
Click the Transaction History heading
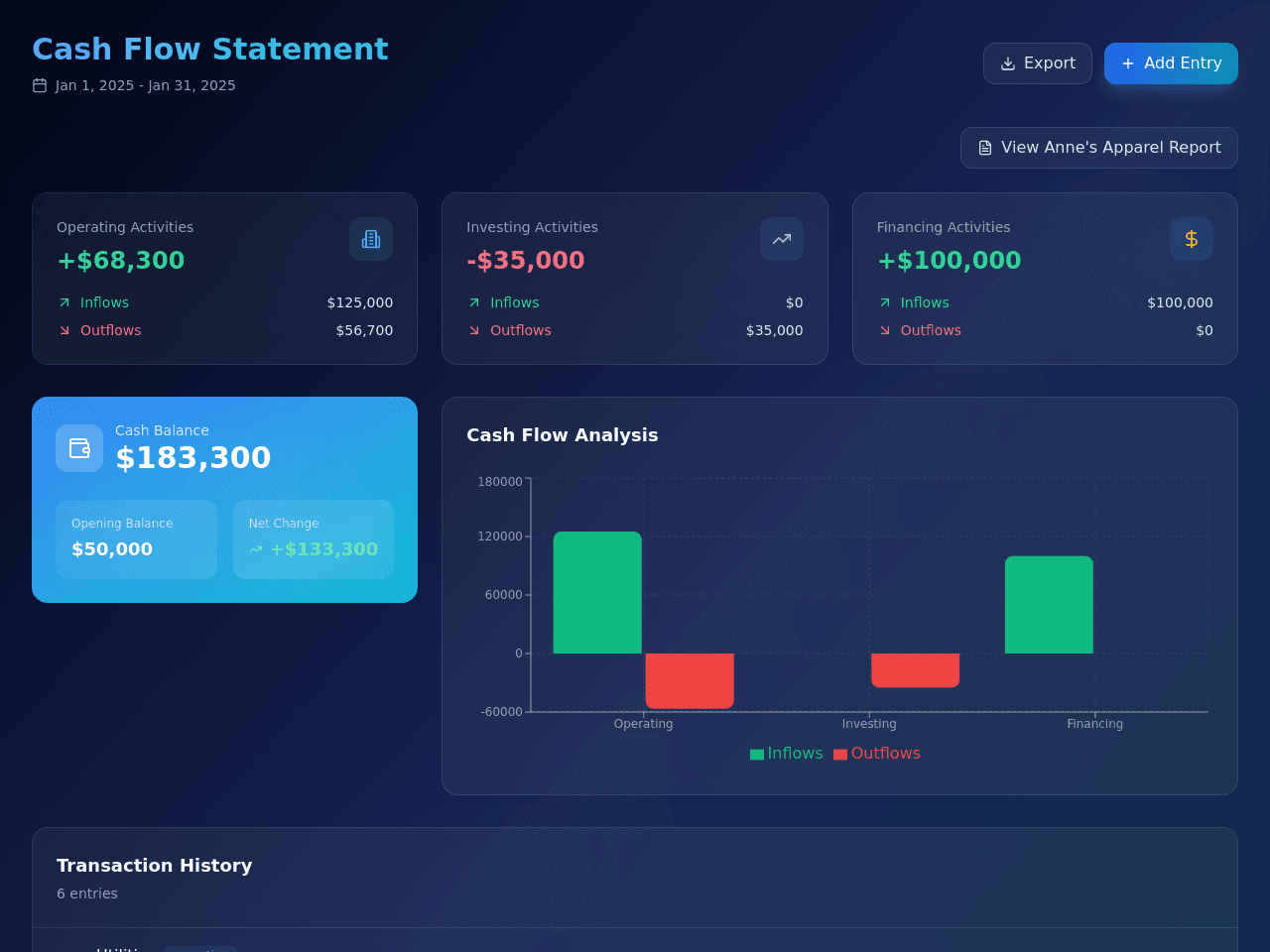(155, 866)
